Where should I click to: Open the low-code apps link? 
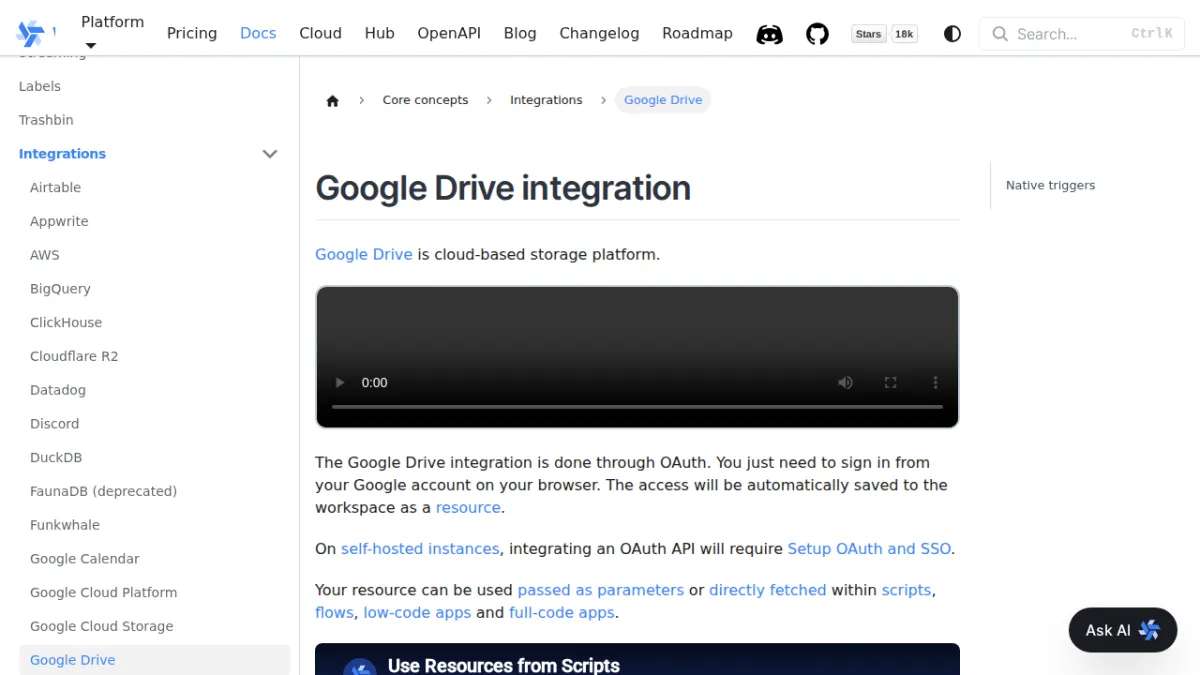(x=417, y=612)
